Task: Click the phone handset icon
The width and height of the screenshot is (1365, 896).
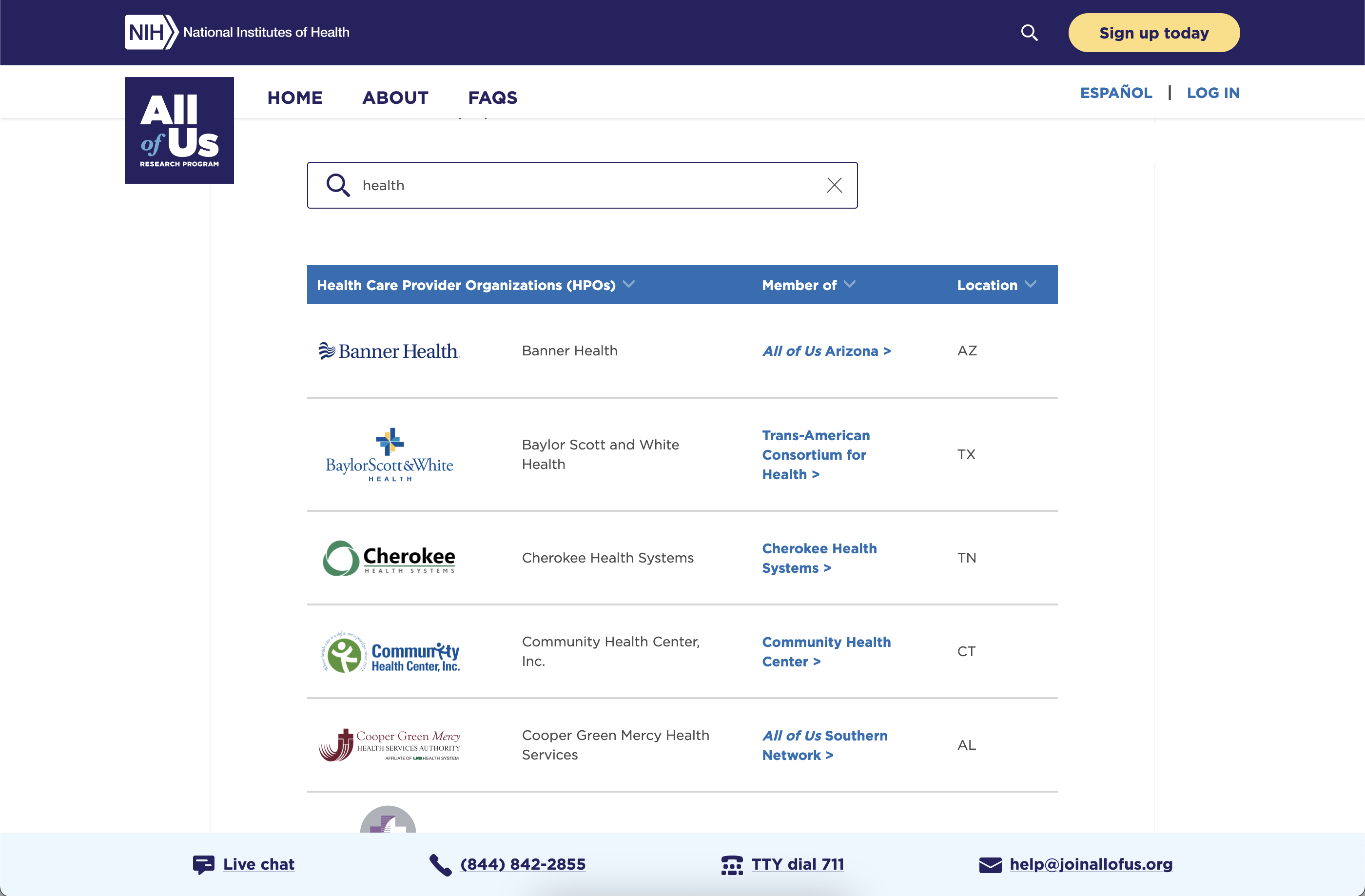Action: 440,864
